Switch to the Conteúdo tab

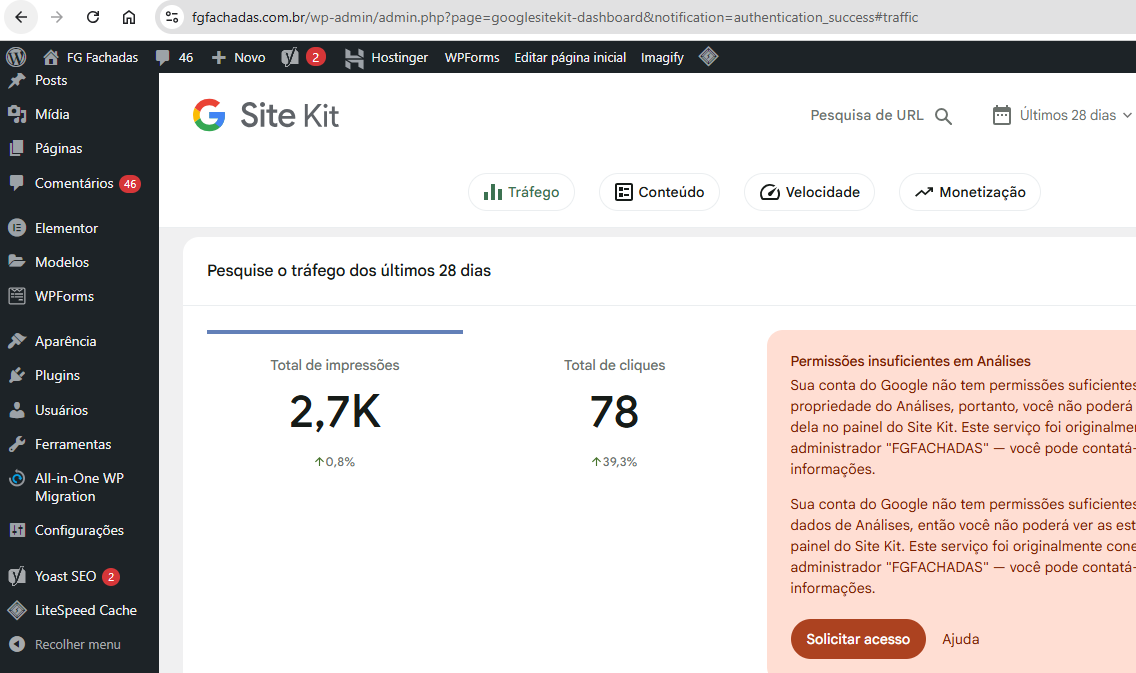click(659, 192)
